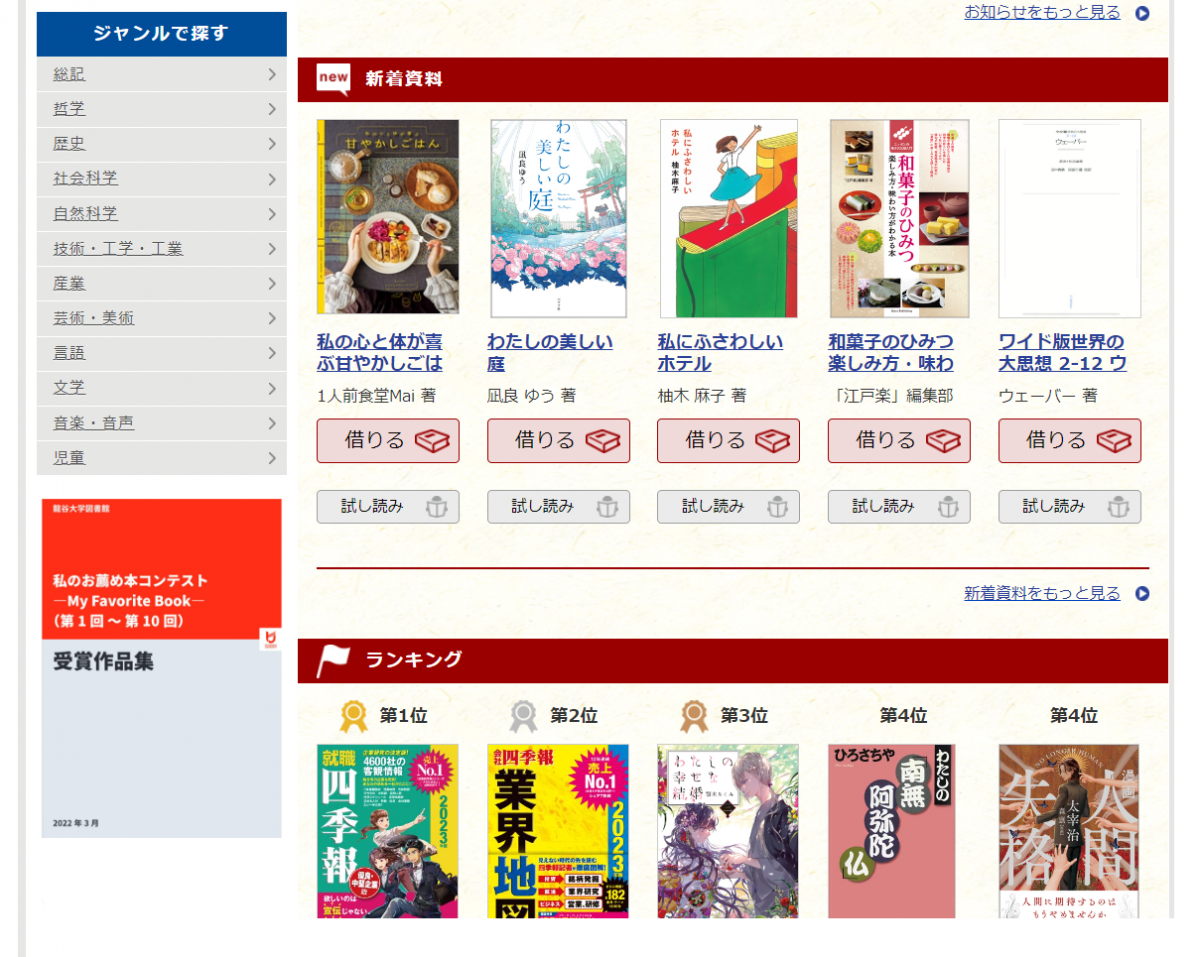Follow the 新着資料をもっと見る link
The height and width of the screenshot is (957, 1200).
[x=1042, y=594]
